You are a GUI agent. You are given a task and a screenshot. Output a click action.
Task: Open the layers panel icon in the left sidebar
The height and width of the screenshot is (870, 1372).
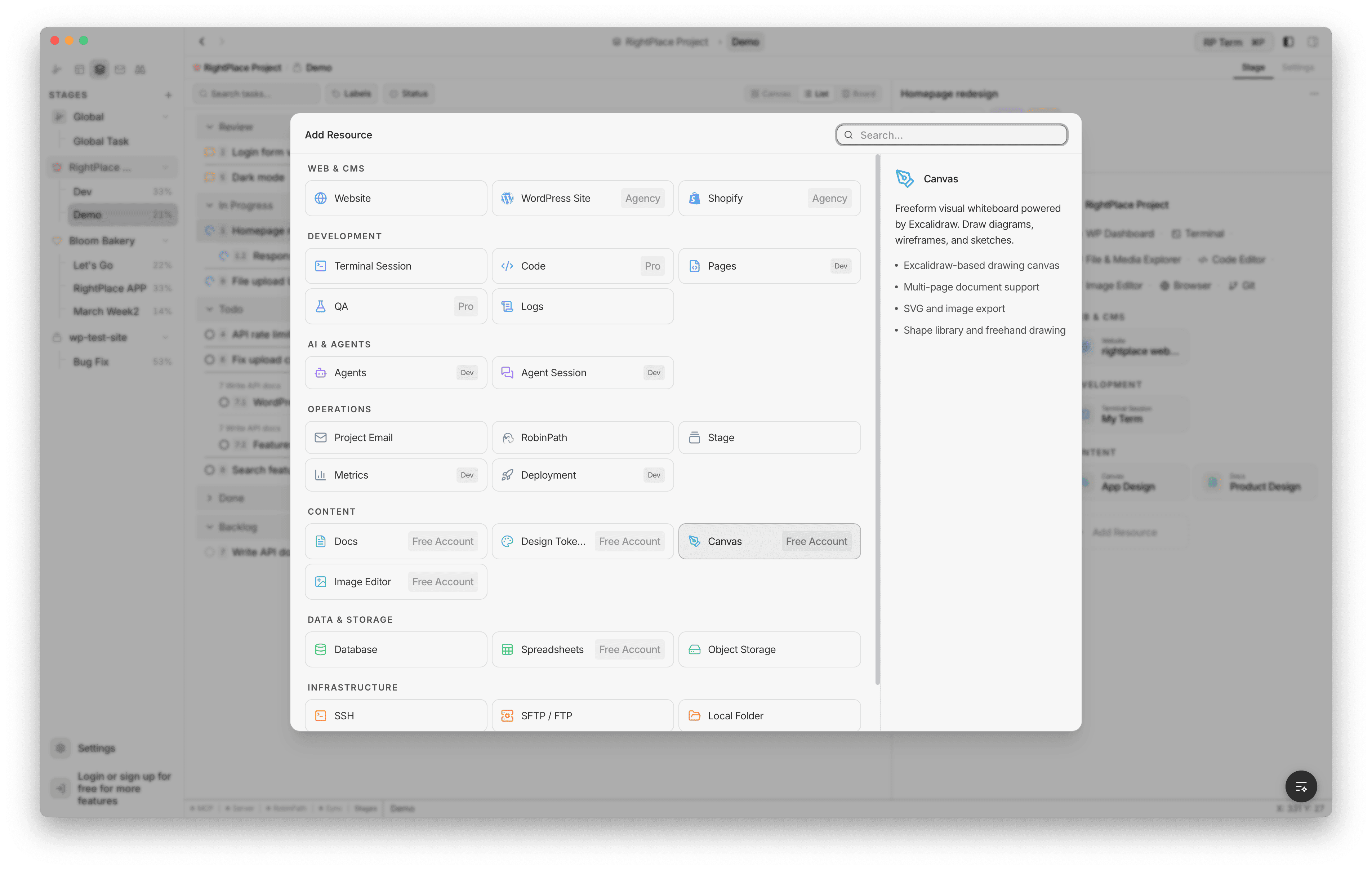(100, 69)
